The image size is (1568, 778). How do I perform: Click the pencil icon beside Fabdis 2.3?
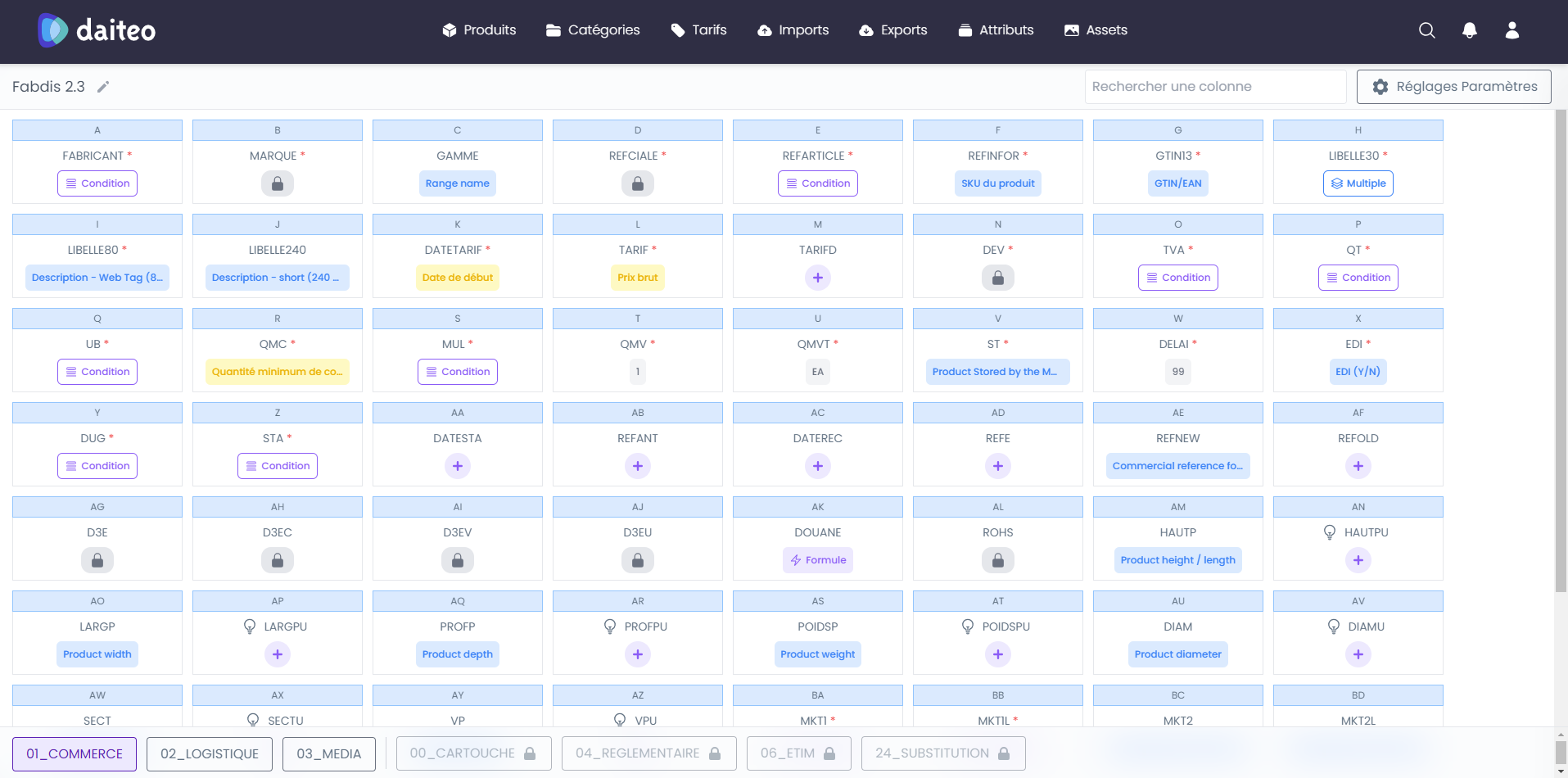pos(103,87)
